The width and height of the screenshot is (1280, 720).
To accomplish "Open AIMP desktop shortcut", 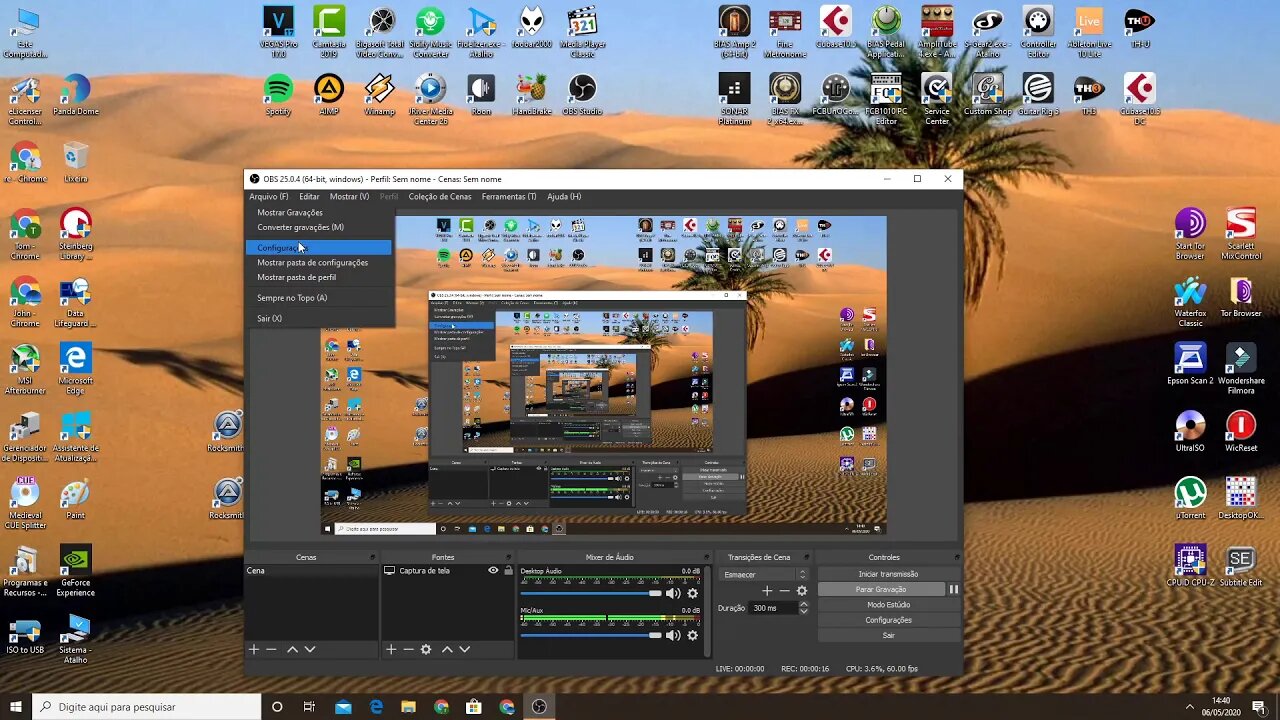I will point(328,95).
